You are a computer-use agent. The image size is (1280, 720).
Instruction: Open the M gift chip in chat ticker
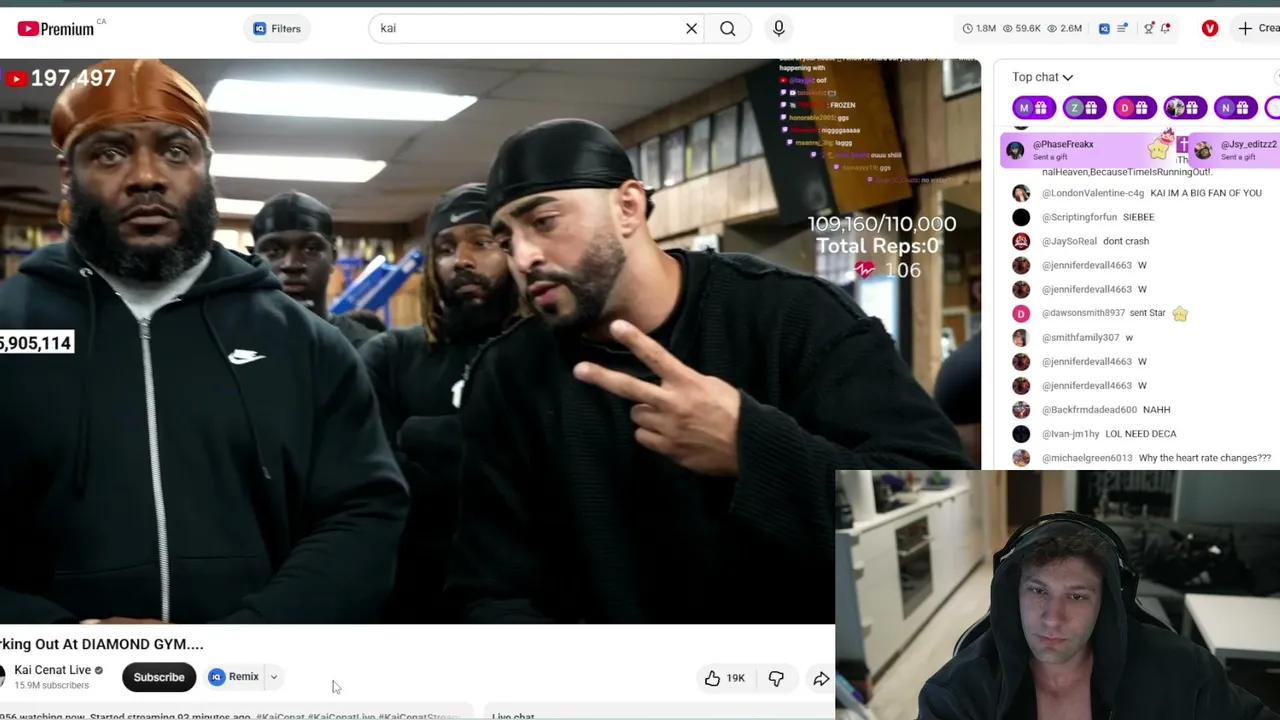tap(1034, 108)
